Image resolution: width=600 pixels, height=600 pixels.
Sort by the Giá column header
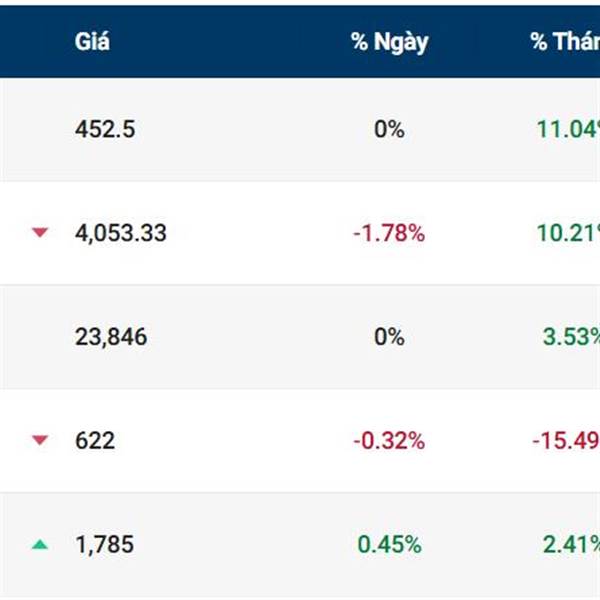92,41
